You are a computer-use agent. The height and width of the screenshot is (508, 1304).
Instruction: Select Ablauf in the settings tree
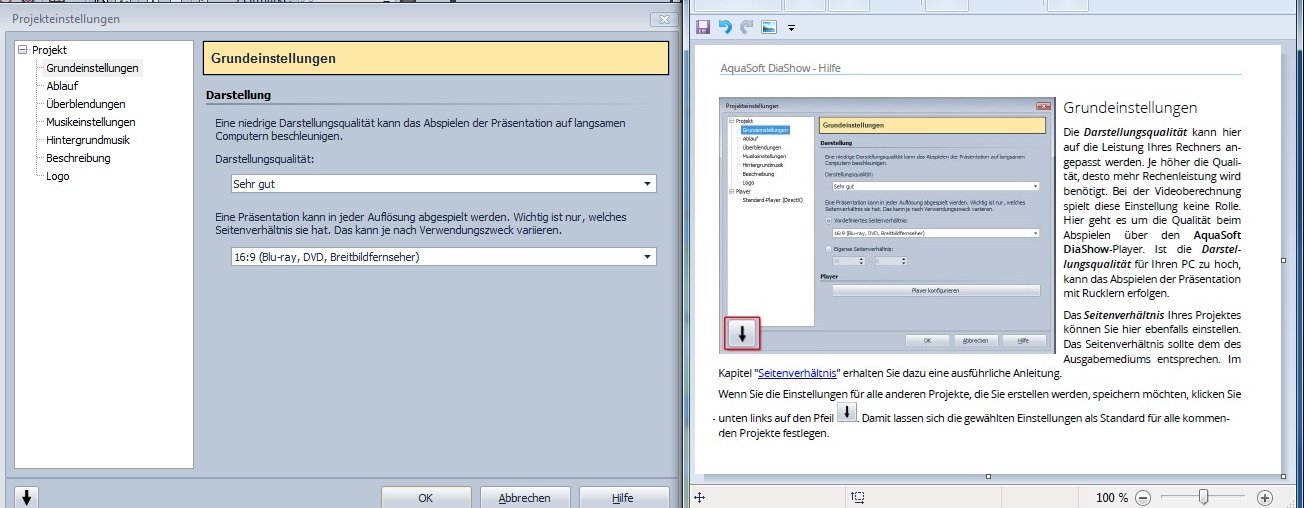click(x=62, y=86)
